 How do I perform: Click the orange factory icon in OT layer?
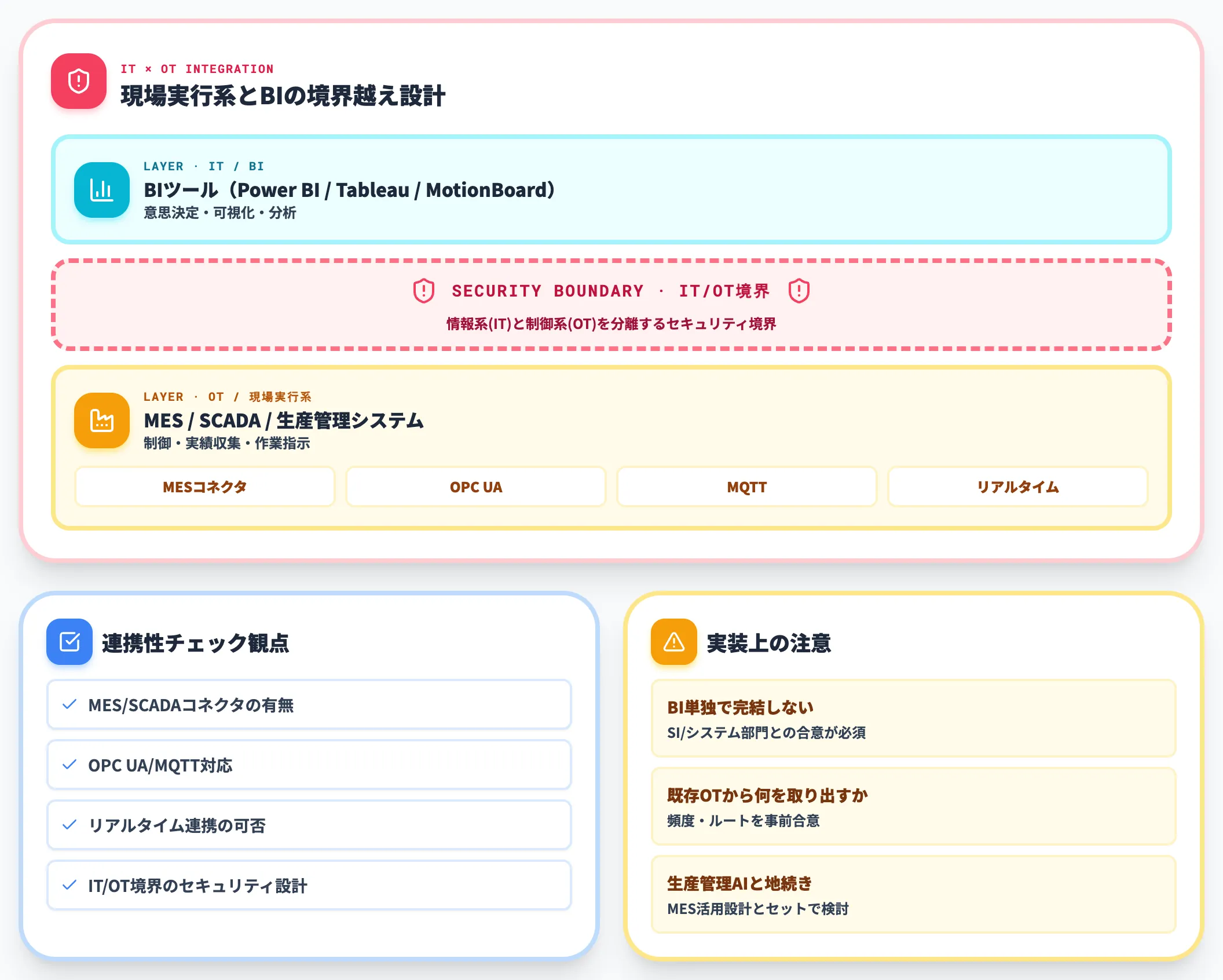point(102,420)
